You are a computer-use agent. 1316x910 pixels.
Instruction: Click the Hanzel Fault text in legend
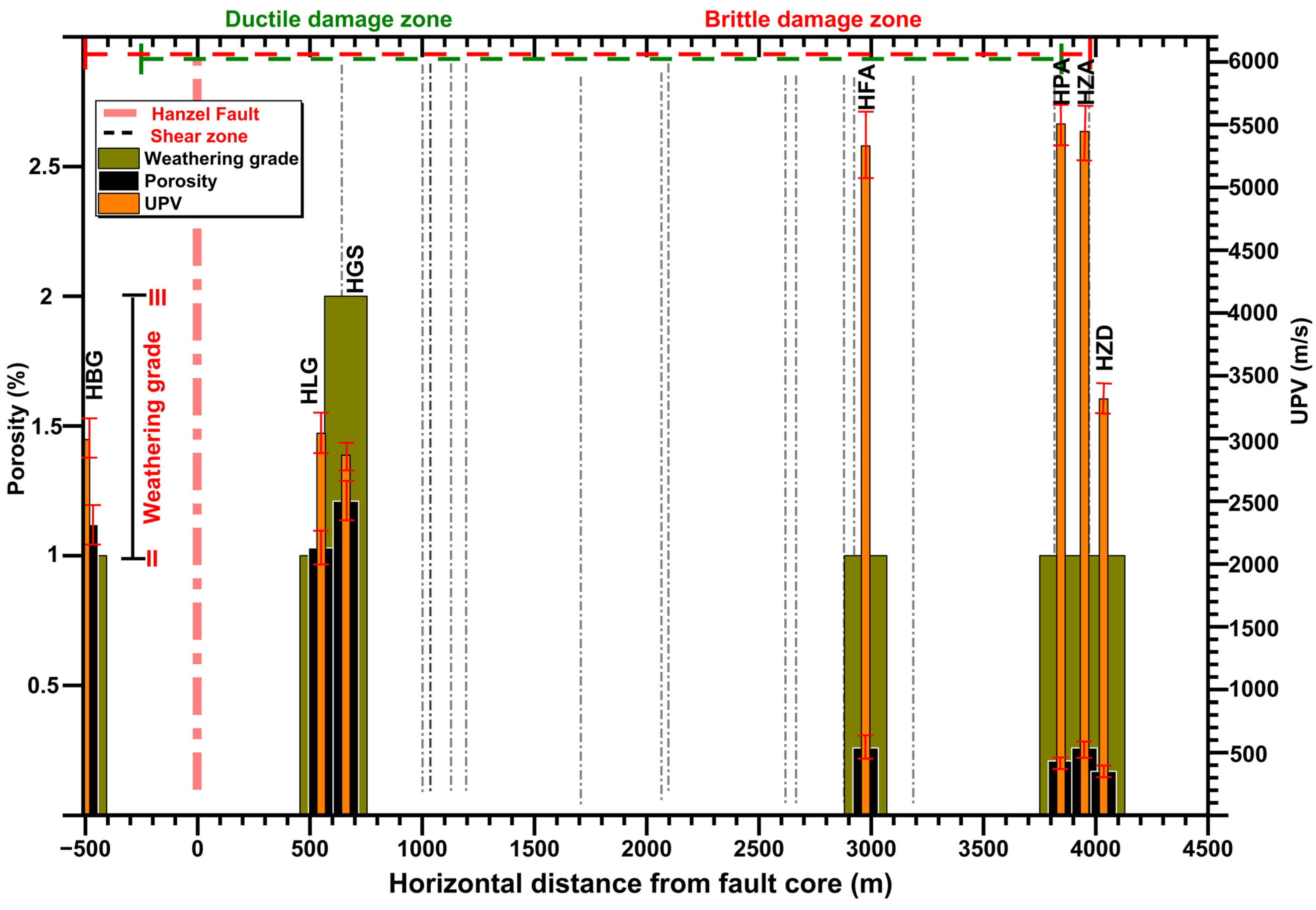pos(205,114)
